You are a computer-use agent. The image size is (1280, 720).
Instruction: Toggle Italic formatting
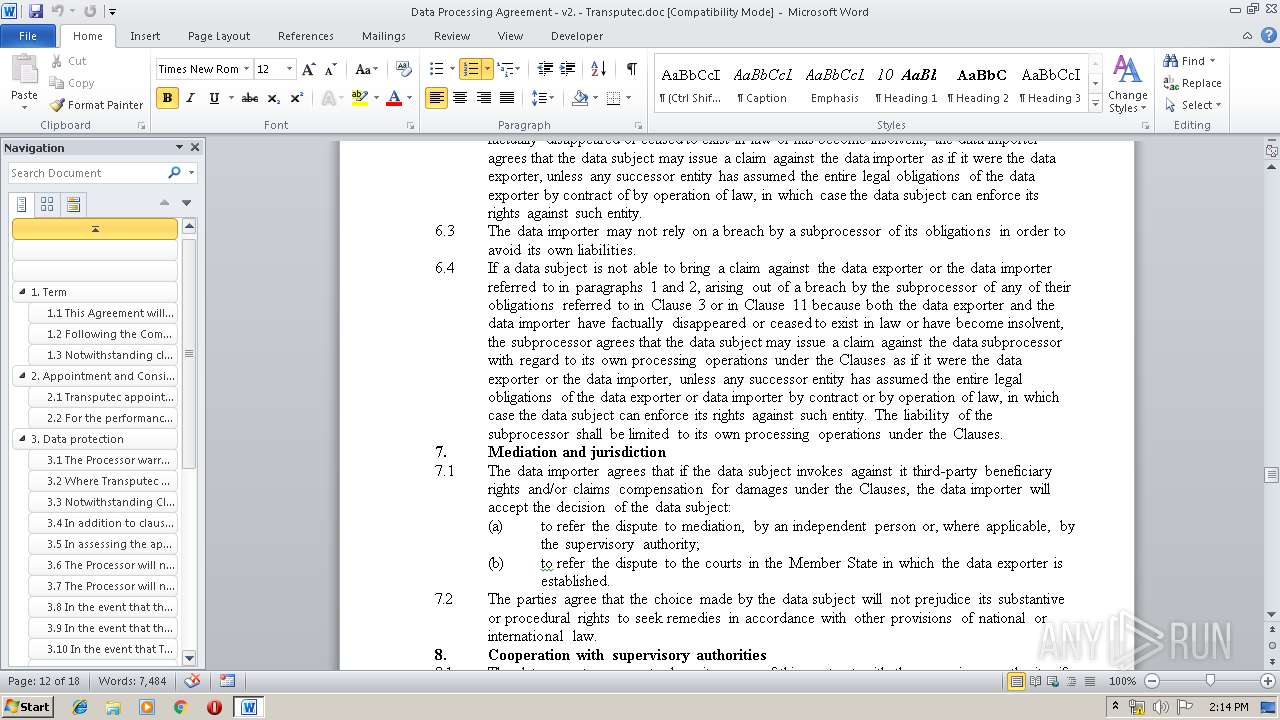(190, 98)
